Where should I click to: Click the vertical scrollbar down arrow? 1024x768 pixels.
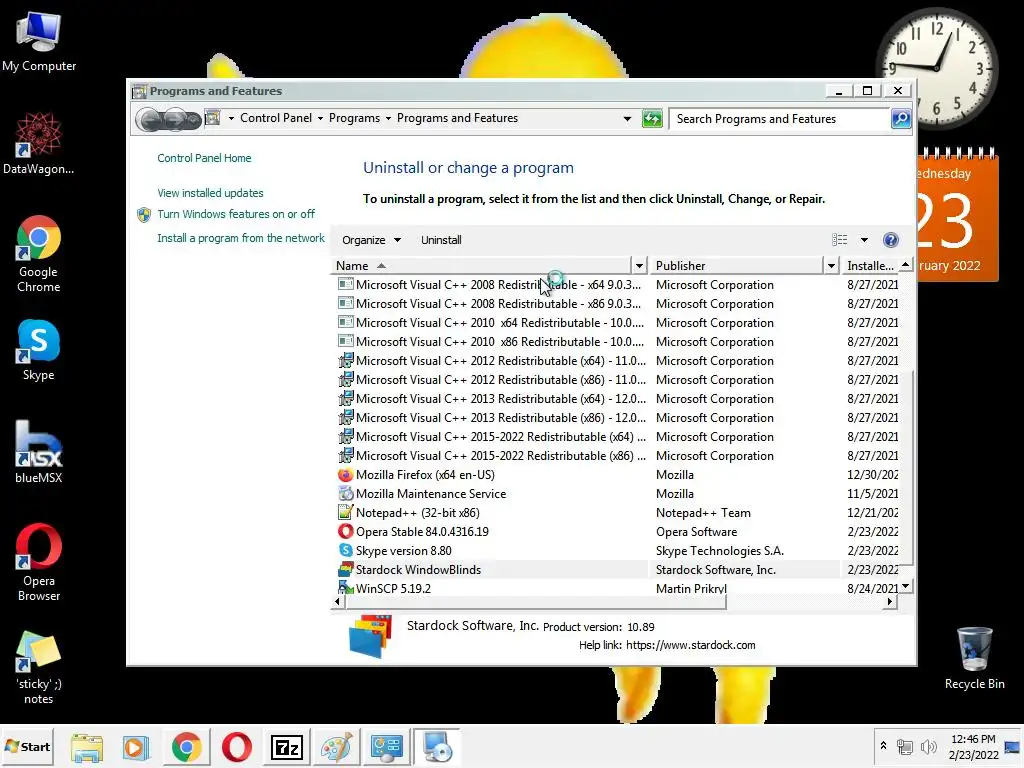(905, 586)
